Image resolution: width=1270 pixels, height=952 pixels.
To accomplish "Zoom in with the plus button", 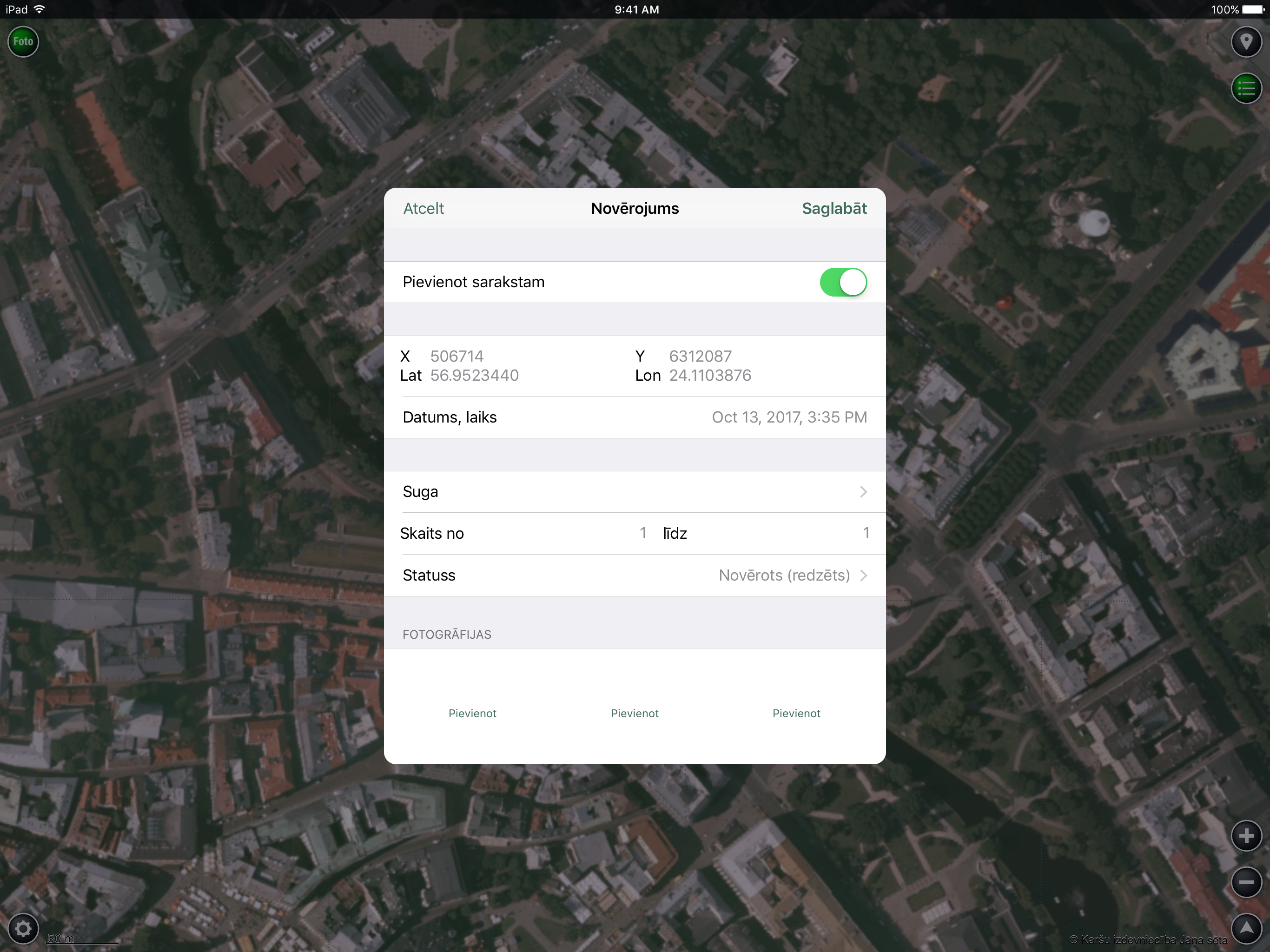I will tap(1246, 835).
